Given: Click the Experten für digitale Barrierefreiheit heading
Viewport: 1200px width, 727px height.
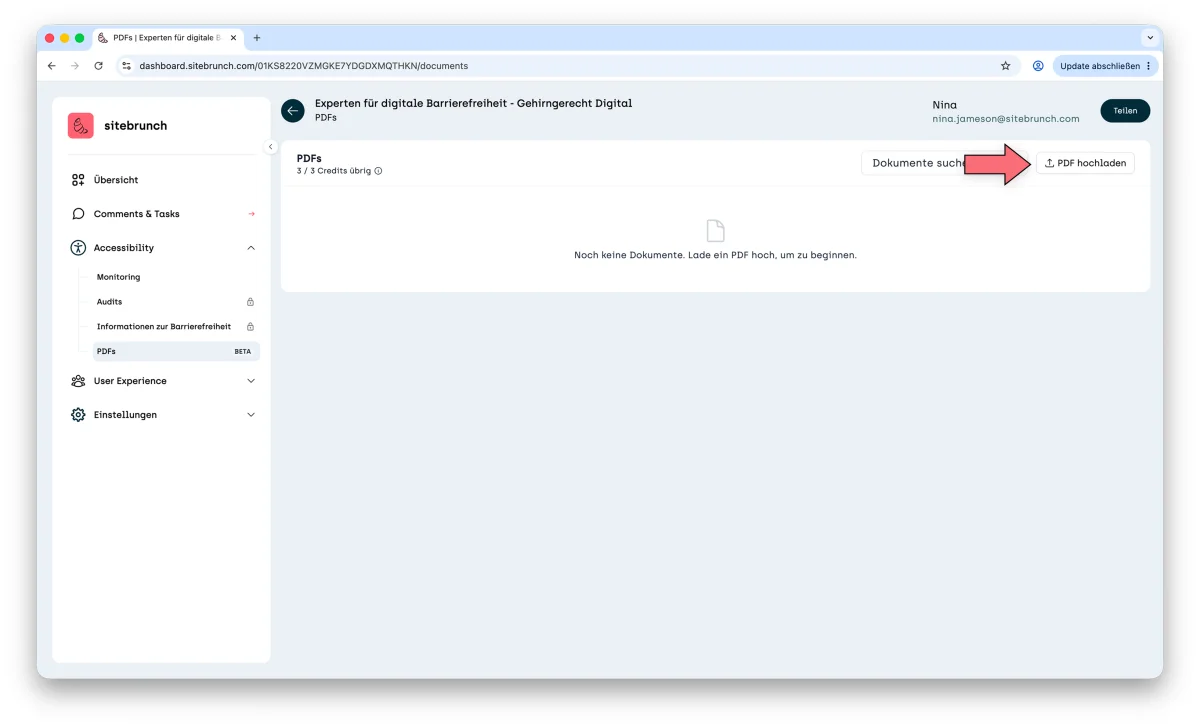Looking at the screenshot, I should point(473,103).
